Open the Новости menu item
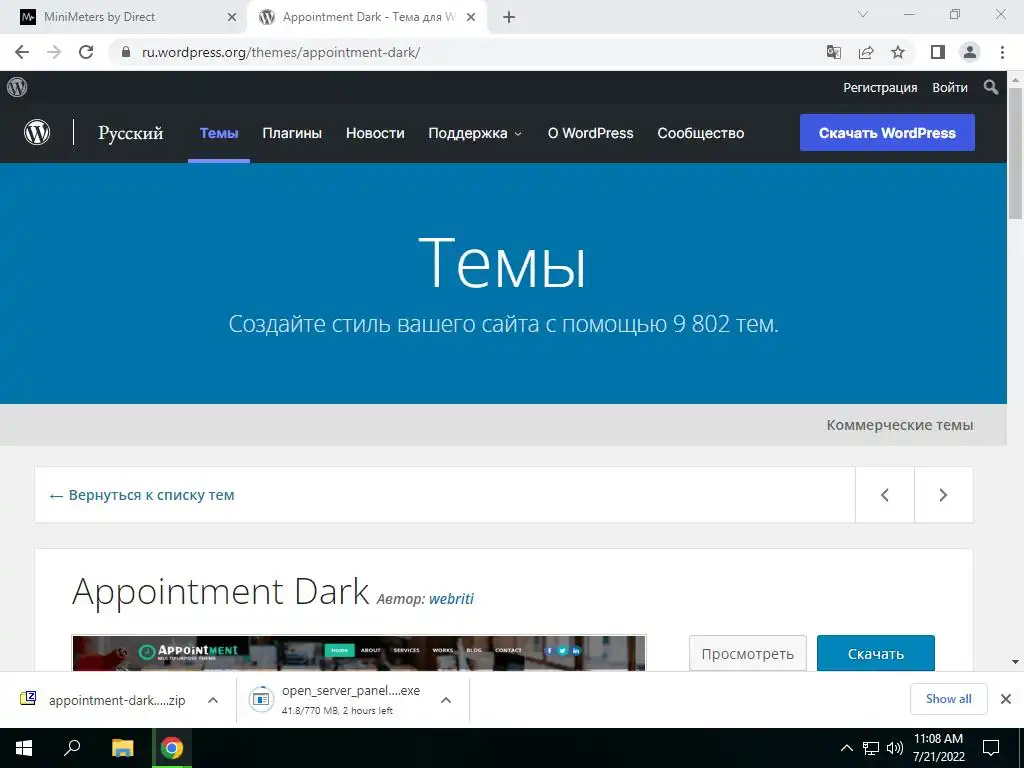 (375, 133)
